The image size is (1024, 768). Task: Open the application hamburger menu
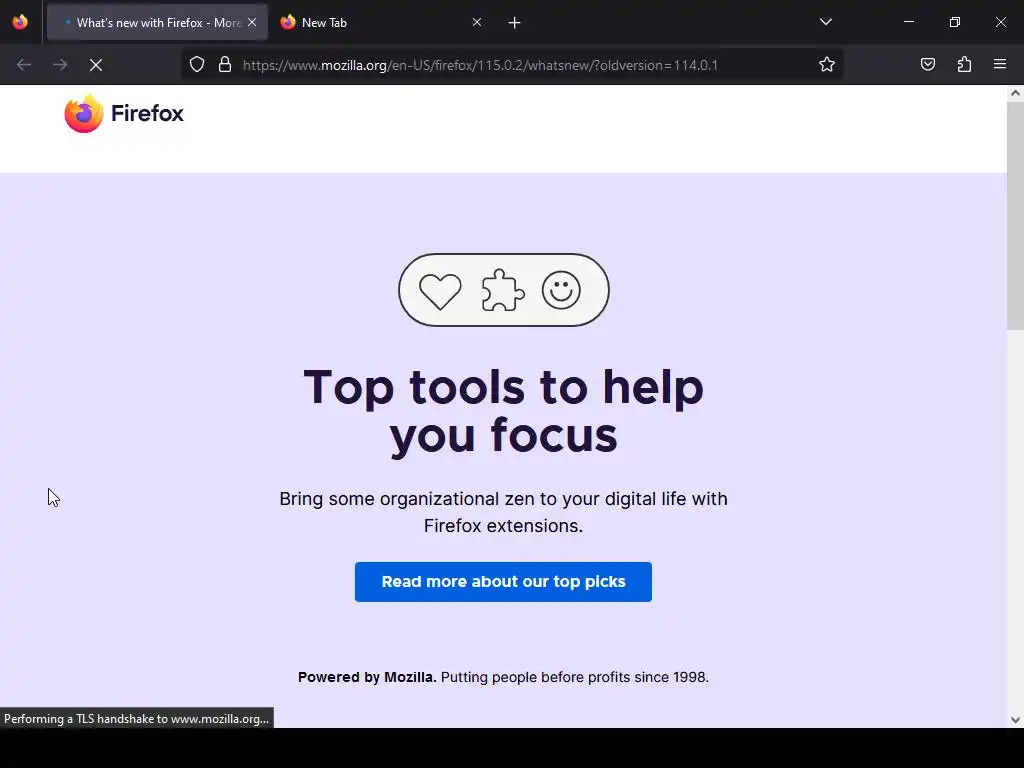coord(1000,65)
